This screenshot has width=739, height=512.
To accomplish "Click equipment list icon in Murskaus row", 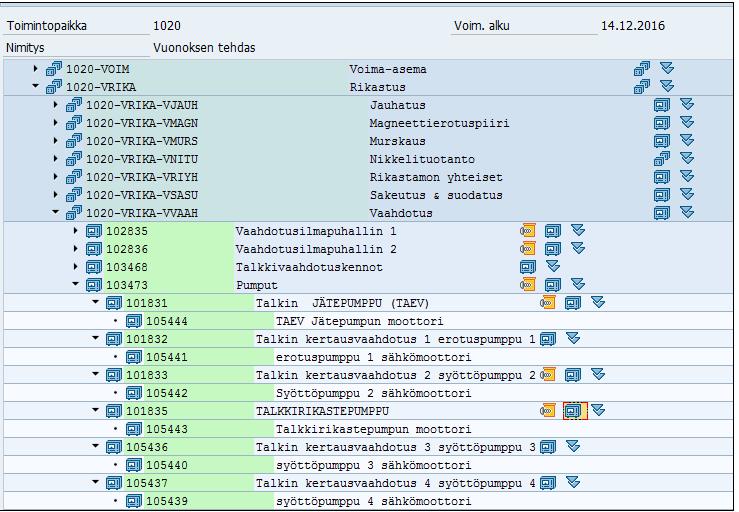I will (662, 140).
